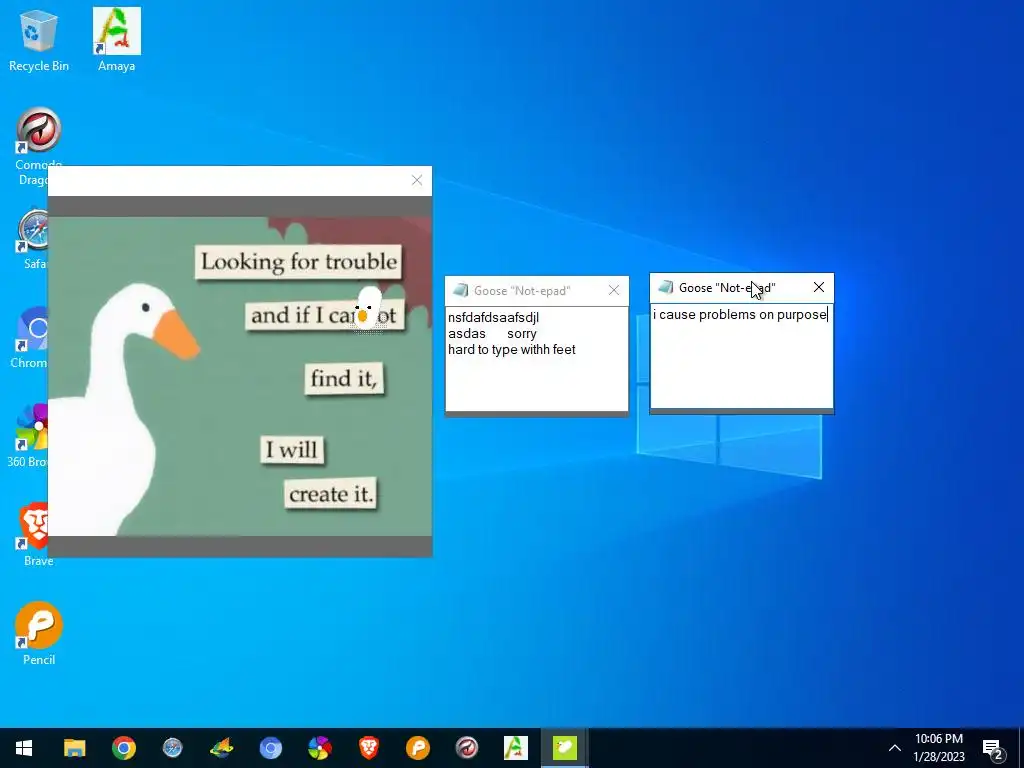Click the "Looking for trouble" meme image

240,376
